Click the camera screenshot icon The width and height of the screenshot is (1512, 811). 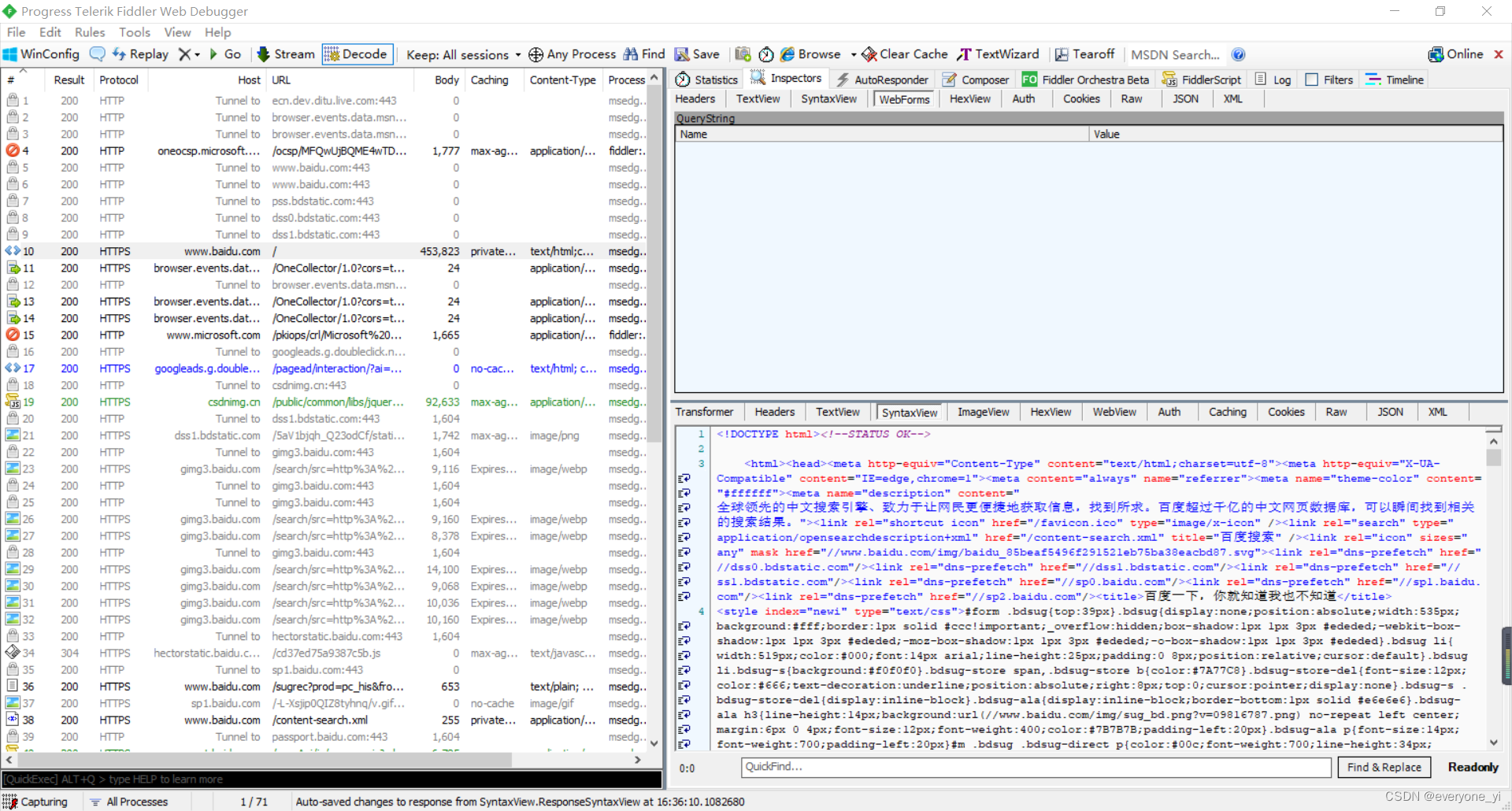(743, 54)
